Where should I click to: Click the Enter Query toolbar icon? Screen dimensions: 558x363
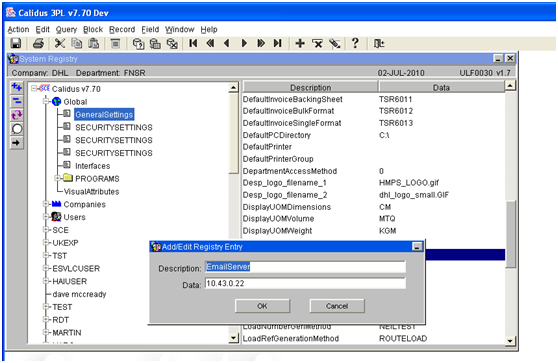tap(138, 43)
